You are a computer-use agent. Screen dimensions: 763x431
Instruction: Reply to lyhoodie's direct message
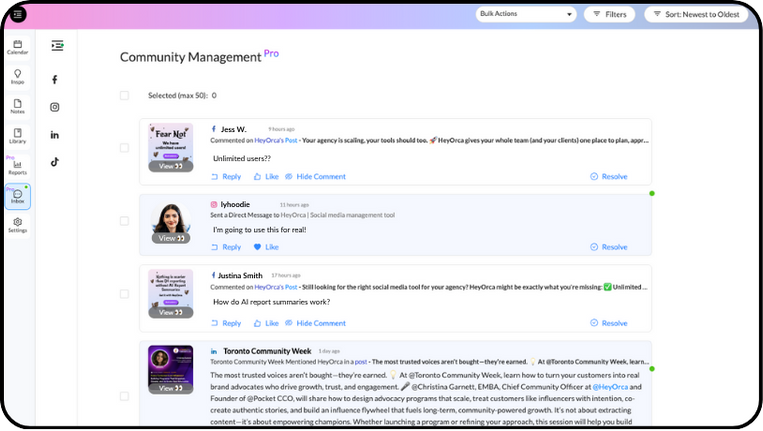pos(226,247)
